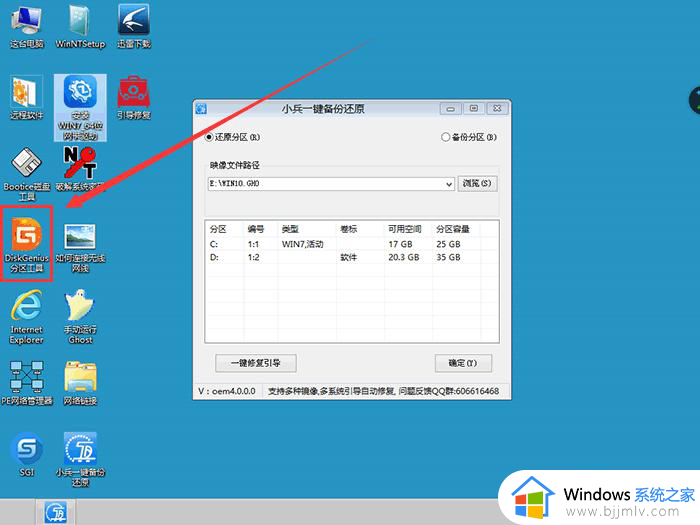Click the 类型 column header
This screenshot has height=525, width=700.
pos(290,229)
